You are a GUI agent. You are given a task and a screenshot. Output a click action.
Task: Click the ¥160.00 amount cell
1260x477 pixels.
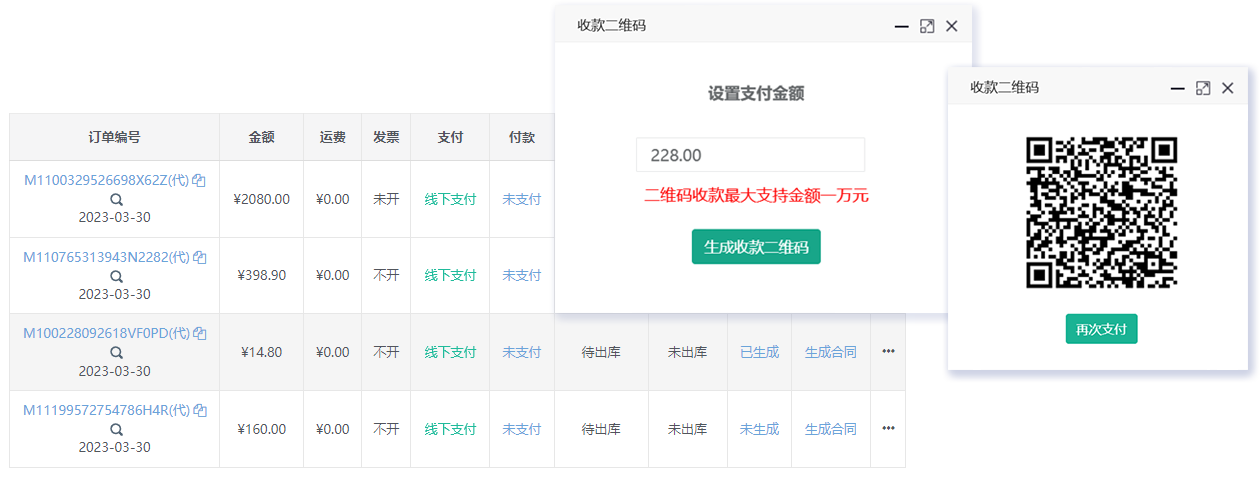261,429
